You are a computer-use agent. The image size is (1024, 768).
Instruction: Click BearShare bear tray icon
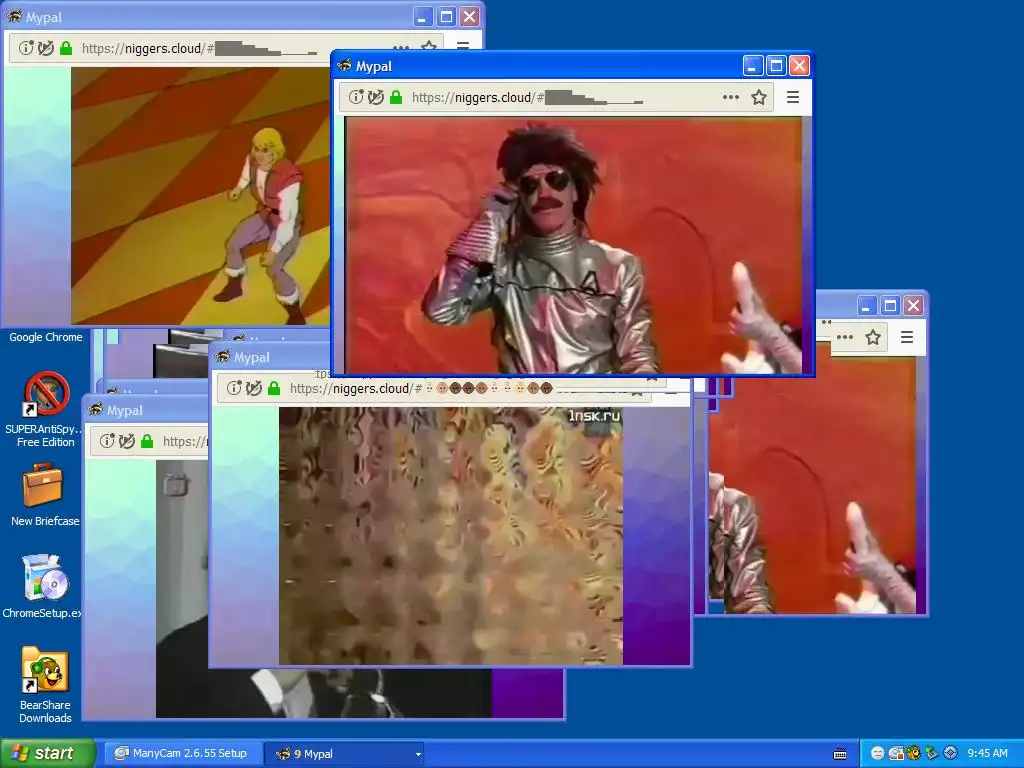pos(914,753)
